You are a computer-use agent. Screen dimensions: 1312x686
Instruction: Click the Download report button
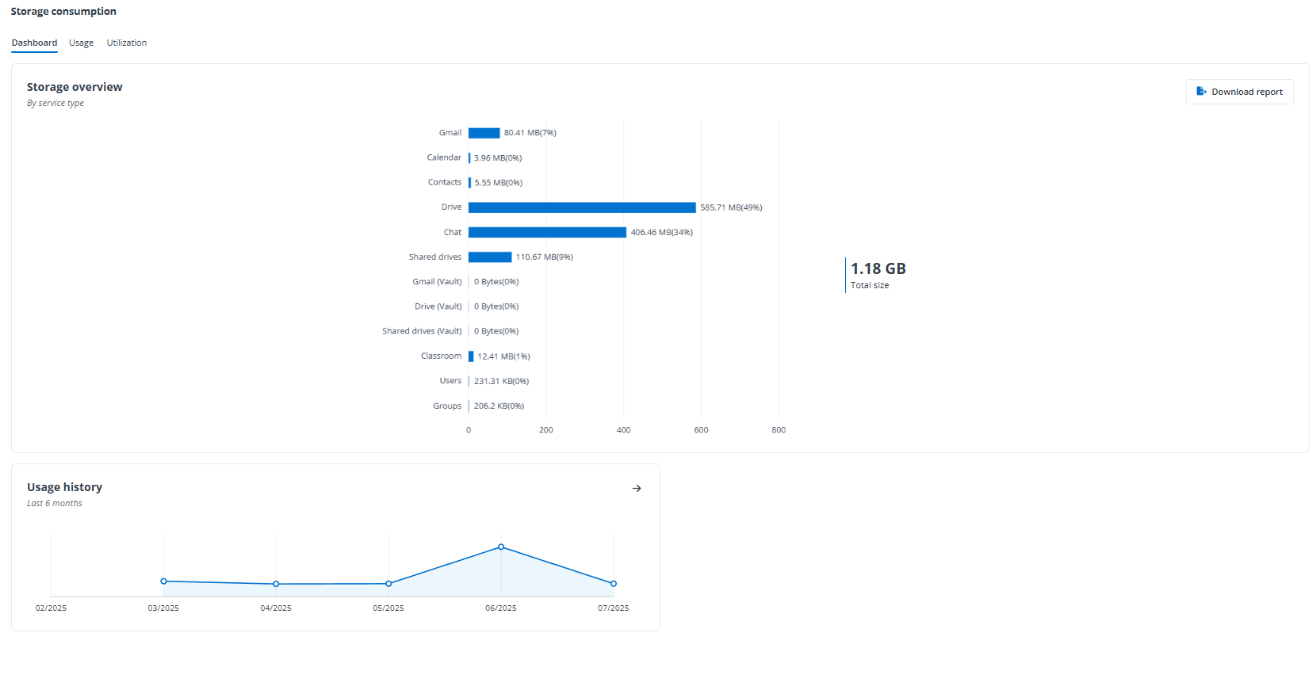point(1239,91)
